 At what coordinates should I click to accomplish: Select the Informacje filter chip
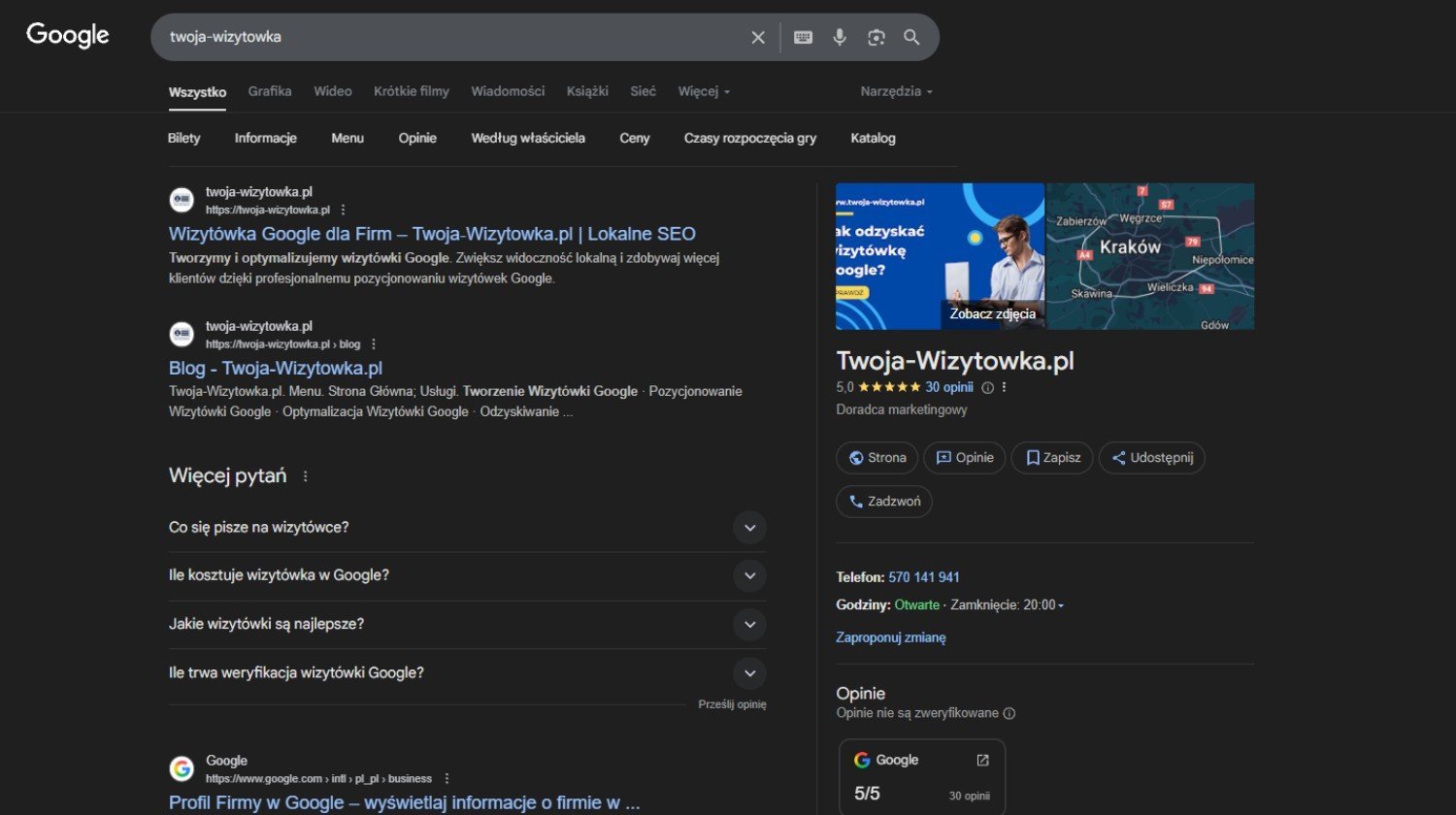point(265,138)
